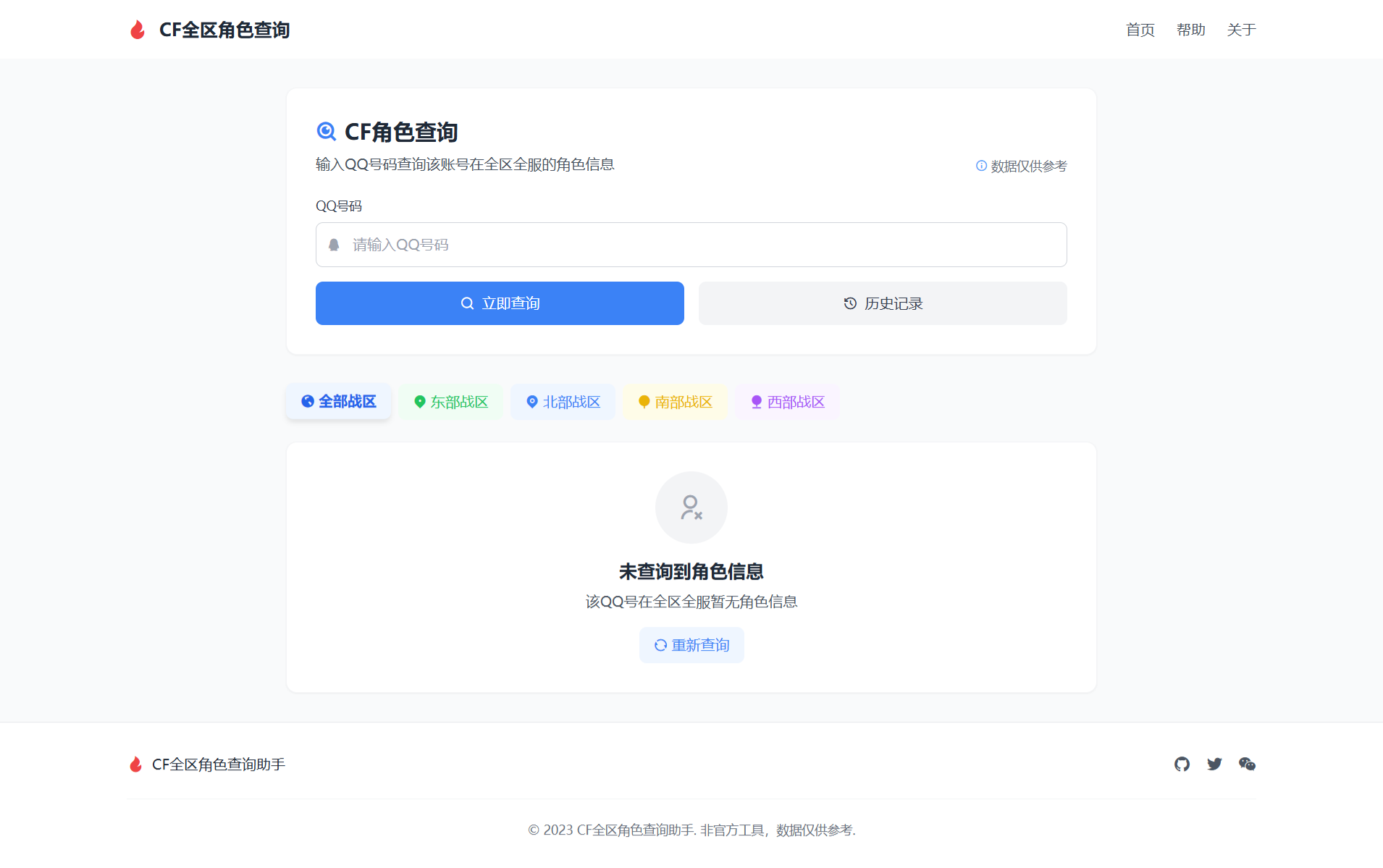Click the purple marker icon on 西部战区
Screen dimensions: 1383x868
756,401
